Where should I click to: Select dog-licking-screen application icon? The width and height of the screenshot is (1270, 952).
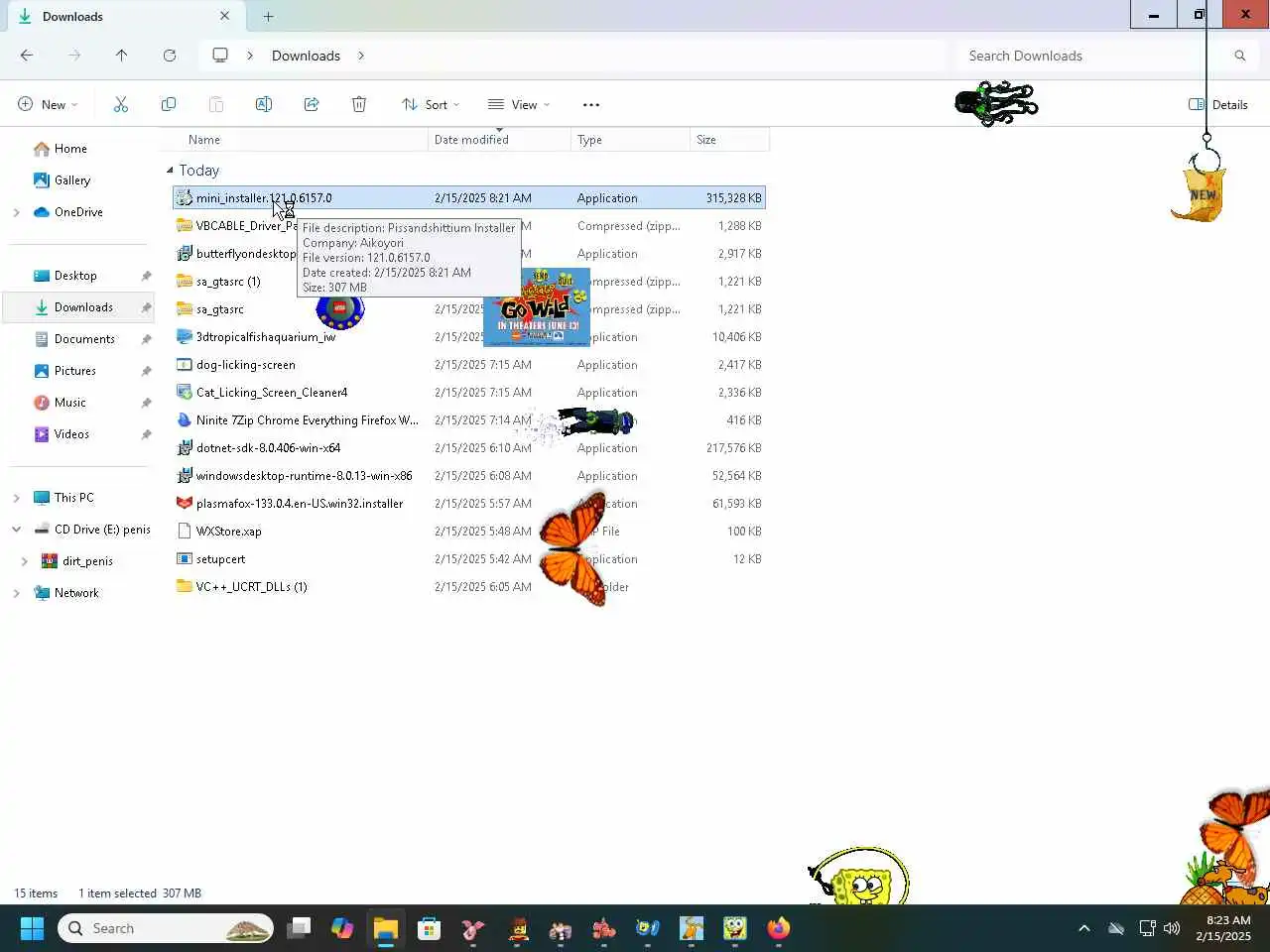(184, 365)
